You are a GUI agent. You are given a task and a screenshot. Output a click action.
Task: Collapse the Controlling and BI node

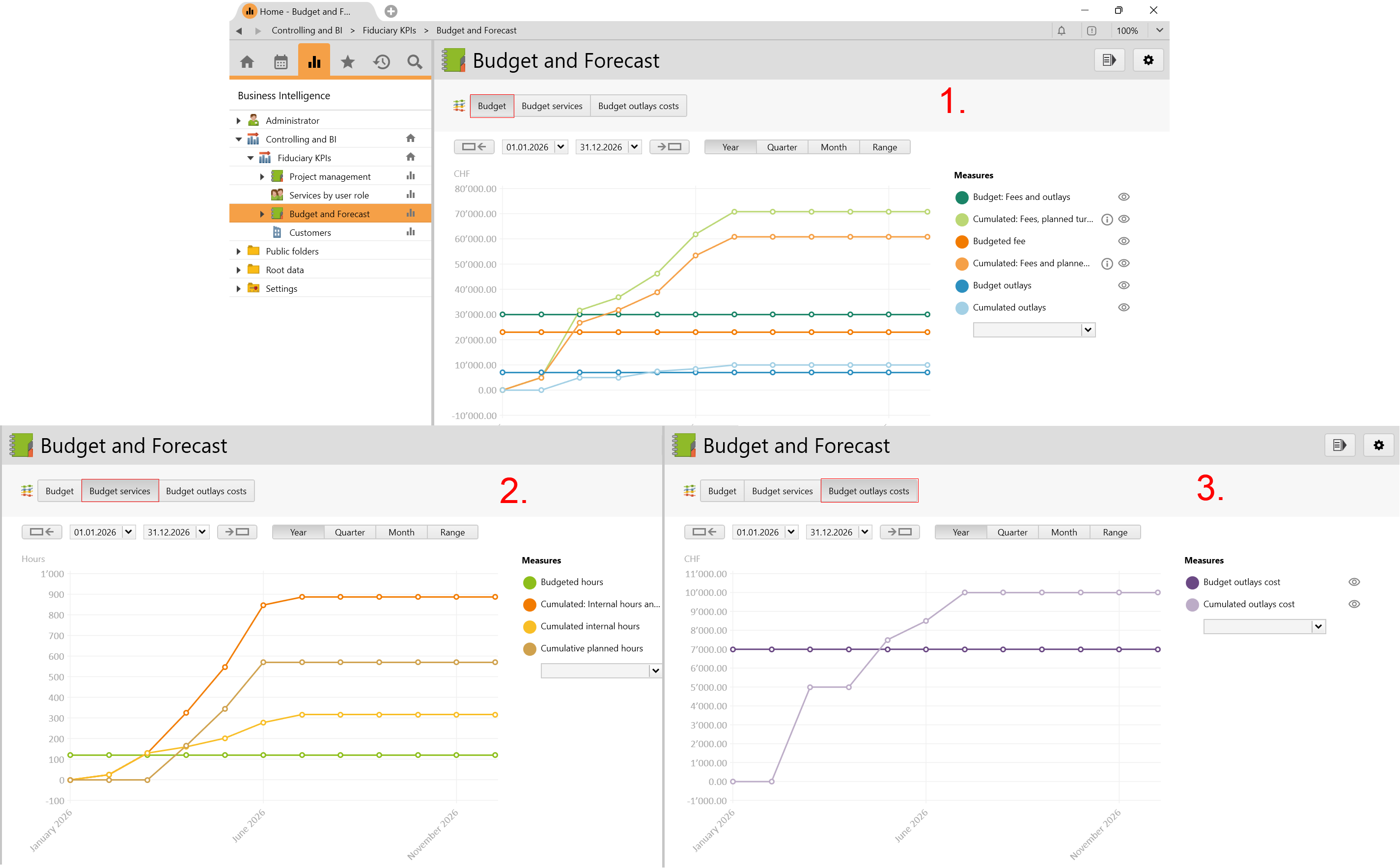coord(239,140)
